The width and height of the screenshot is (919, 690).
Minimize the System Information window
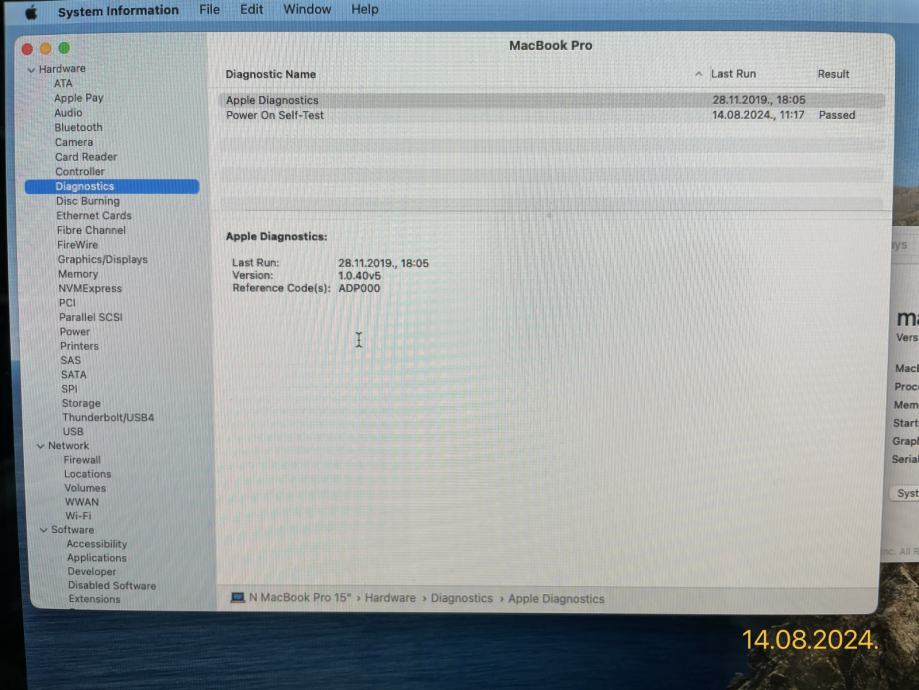(x=46, y=49)
